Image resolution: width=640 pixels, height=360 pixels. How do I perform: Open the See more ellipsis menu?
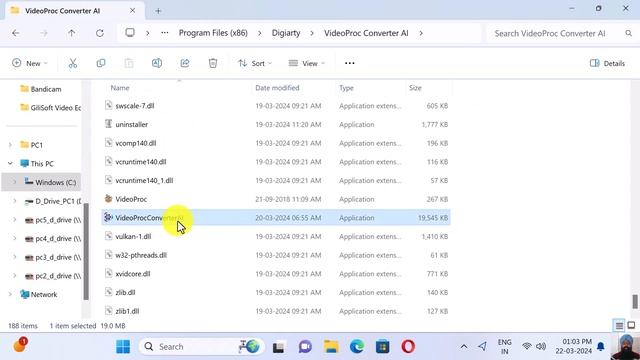tap(350, 63)
